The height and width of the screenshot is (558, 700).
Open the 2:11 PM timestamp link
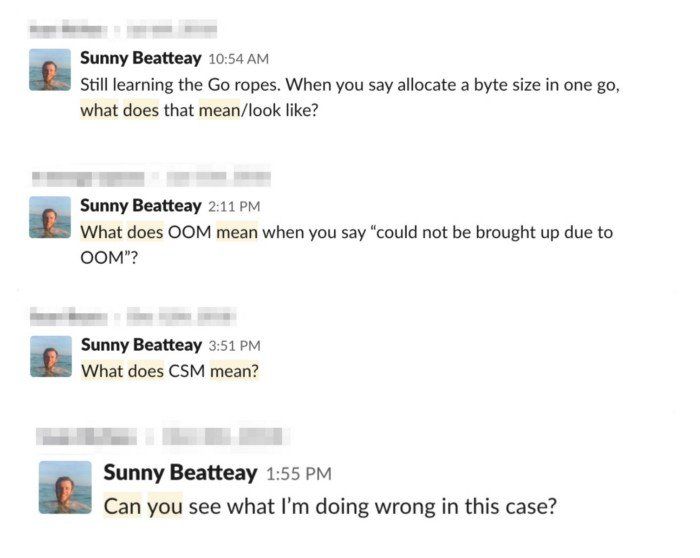click(x=234, y=207)
